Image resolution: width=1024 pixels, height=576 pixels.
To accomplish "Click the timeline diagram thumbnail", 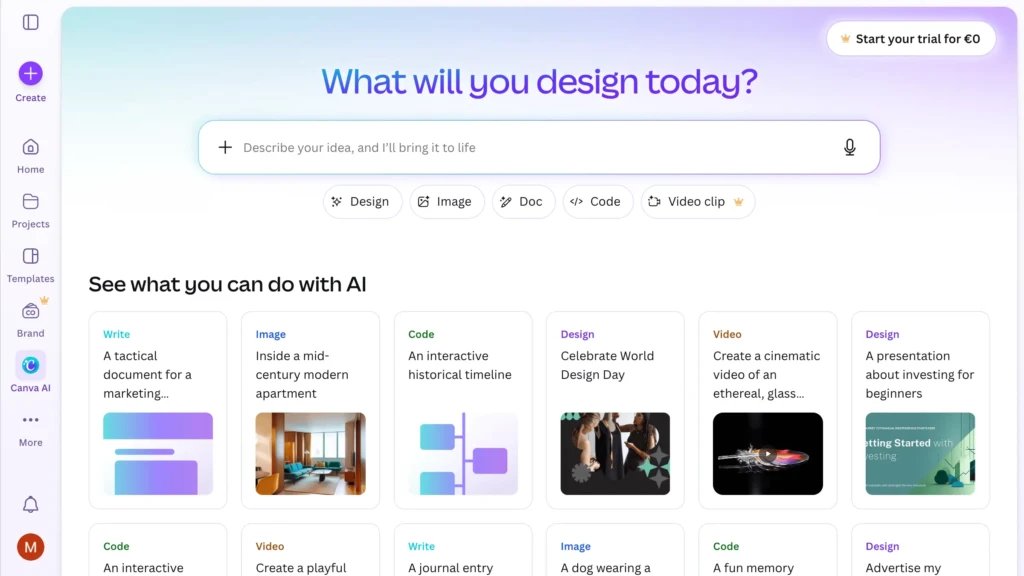I will (x=463, y=453).
